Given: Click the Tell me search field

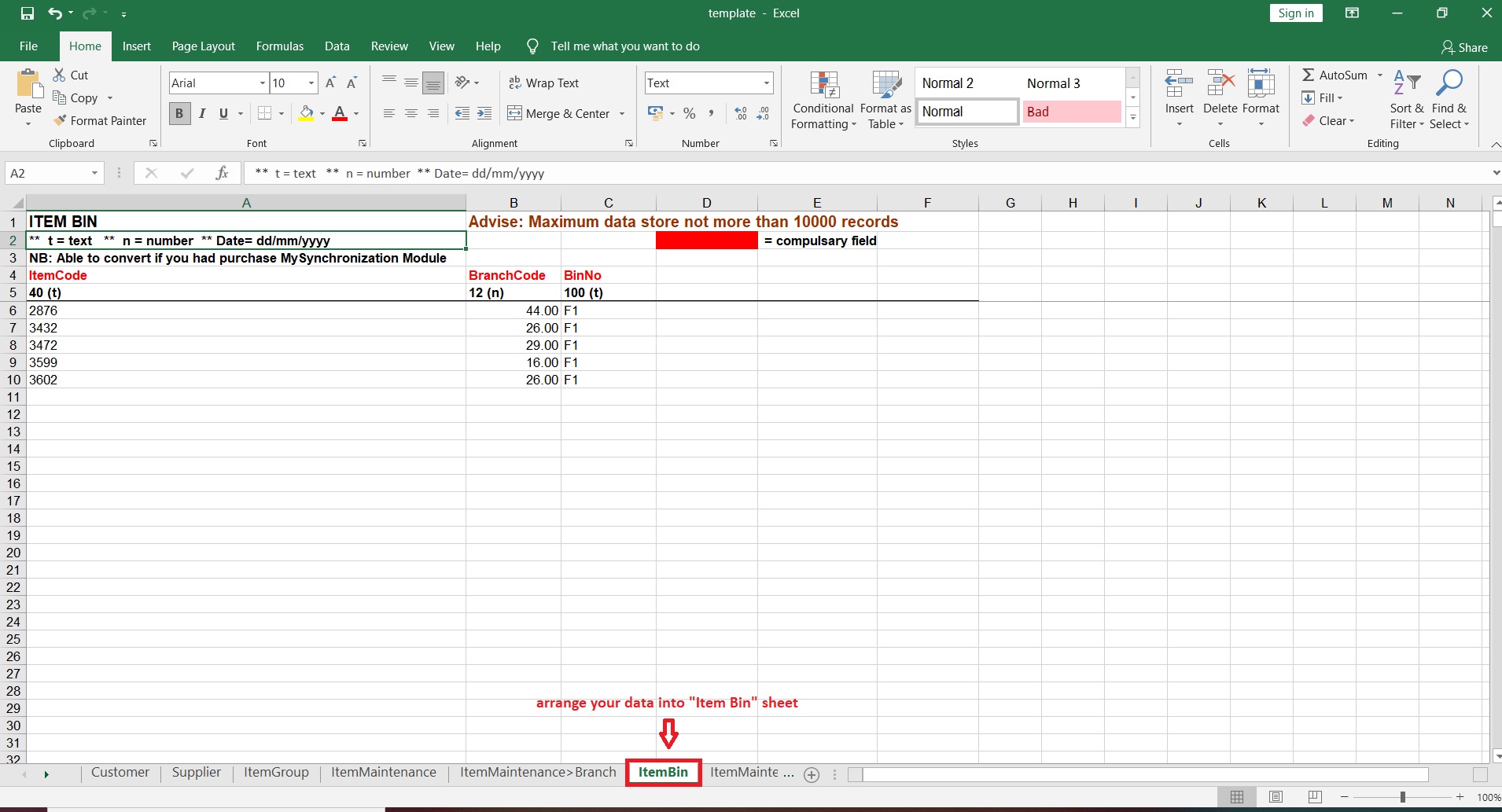Looking at the screenshot, I should (x=625, y=46).
